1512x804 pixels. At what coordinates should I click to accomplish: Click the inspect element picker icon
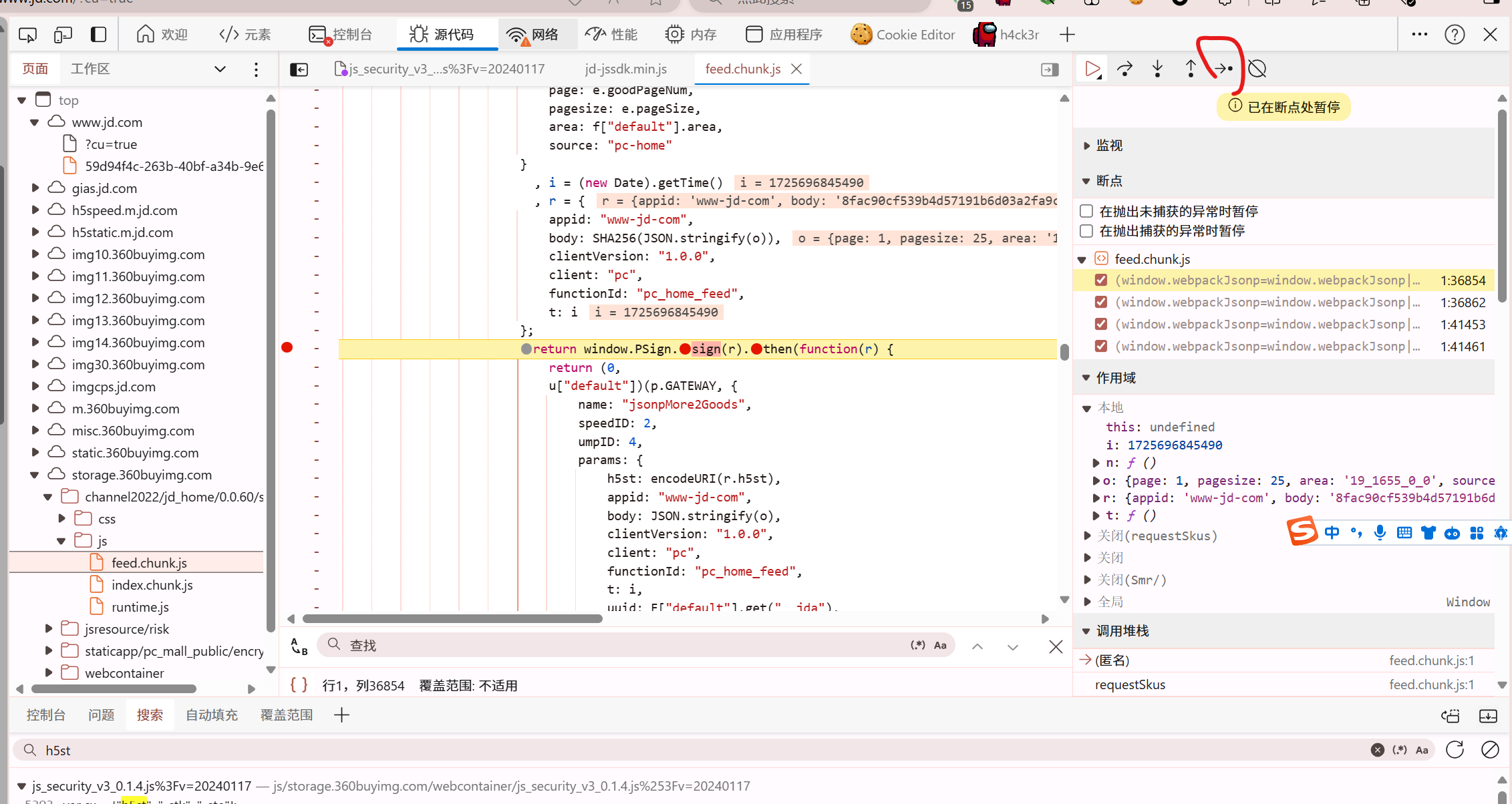(27, 35)
